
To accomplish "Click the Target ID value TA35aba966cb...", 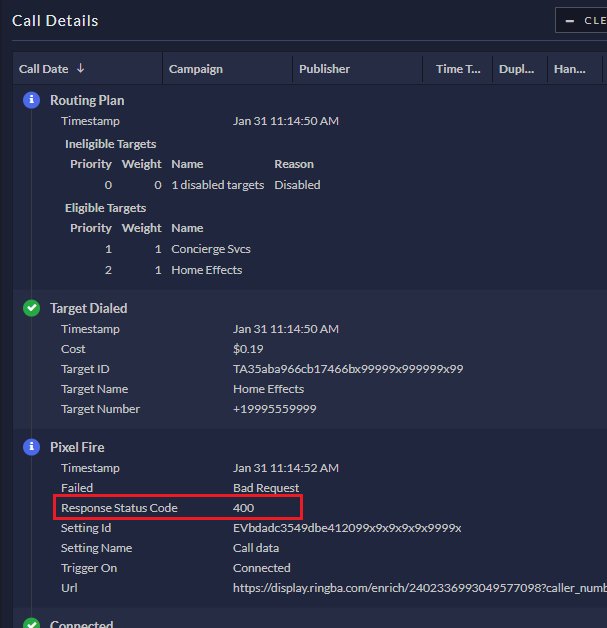I will click(348, 369).
